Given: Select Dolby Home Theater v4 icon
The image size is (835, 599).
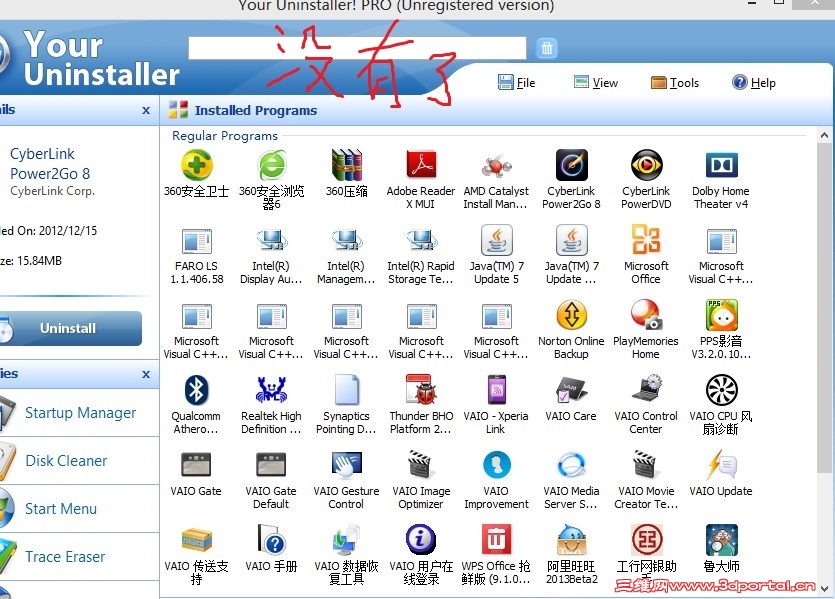Looking at the screenshot, I should (722, 165).
